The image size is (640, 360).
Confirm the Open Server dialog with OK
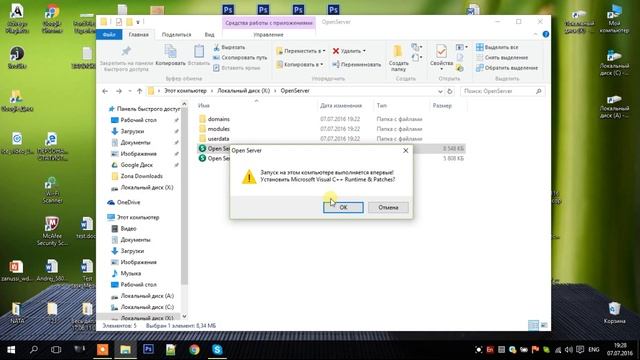tap(343, 207)
